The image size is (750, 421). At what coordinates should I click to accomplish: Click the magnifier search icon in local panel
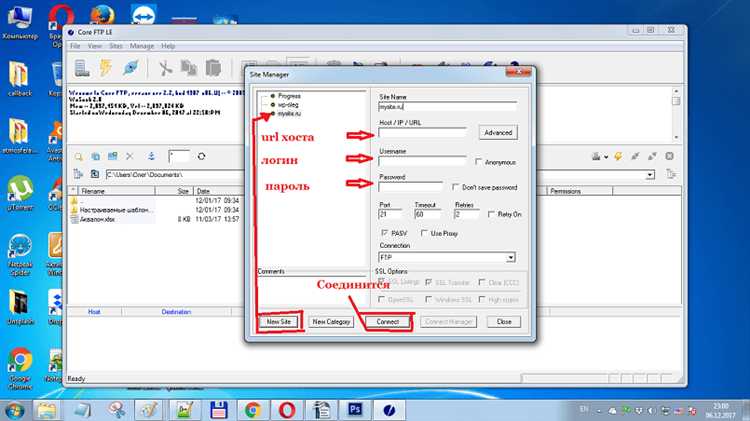click(78, 156)
